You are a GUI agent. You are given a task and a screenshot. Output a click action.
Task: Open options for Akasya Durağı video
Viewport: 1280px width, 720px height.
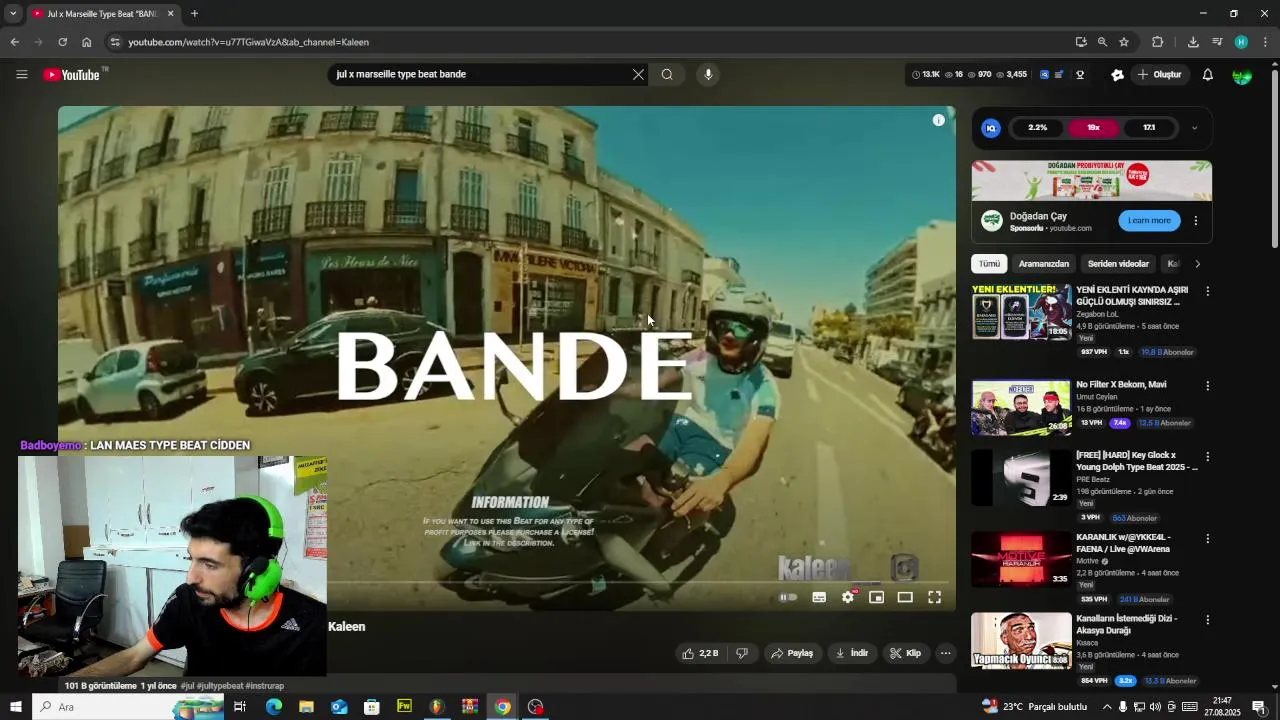(x=1207, y=620)
